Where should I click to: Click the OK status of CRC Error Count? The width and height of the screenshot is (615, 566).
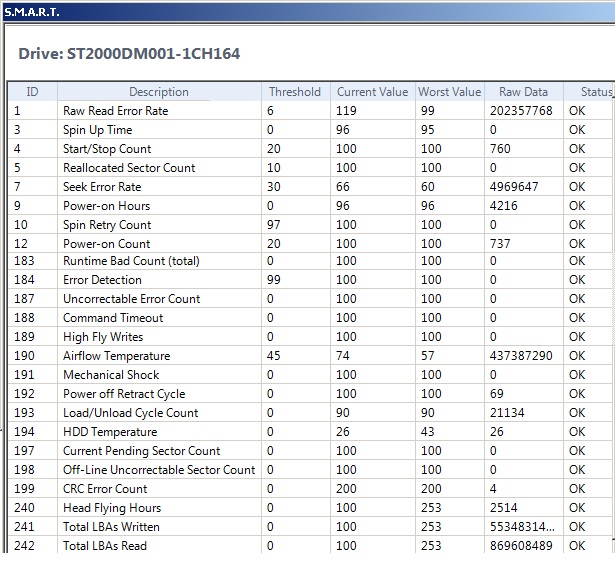[x=577, y=488]
